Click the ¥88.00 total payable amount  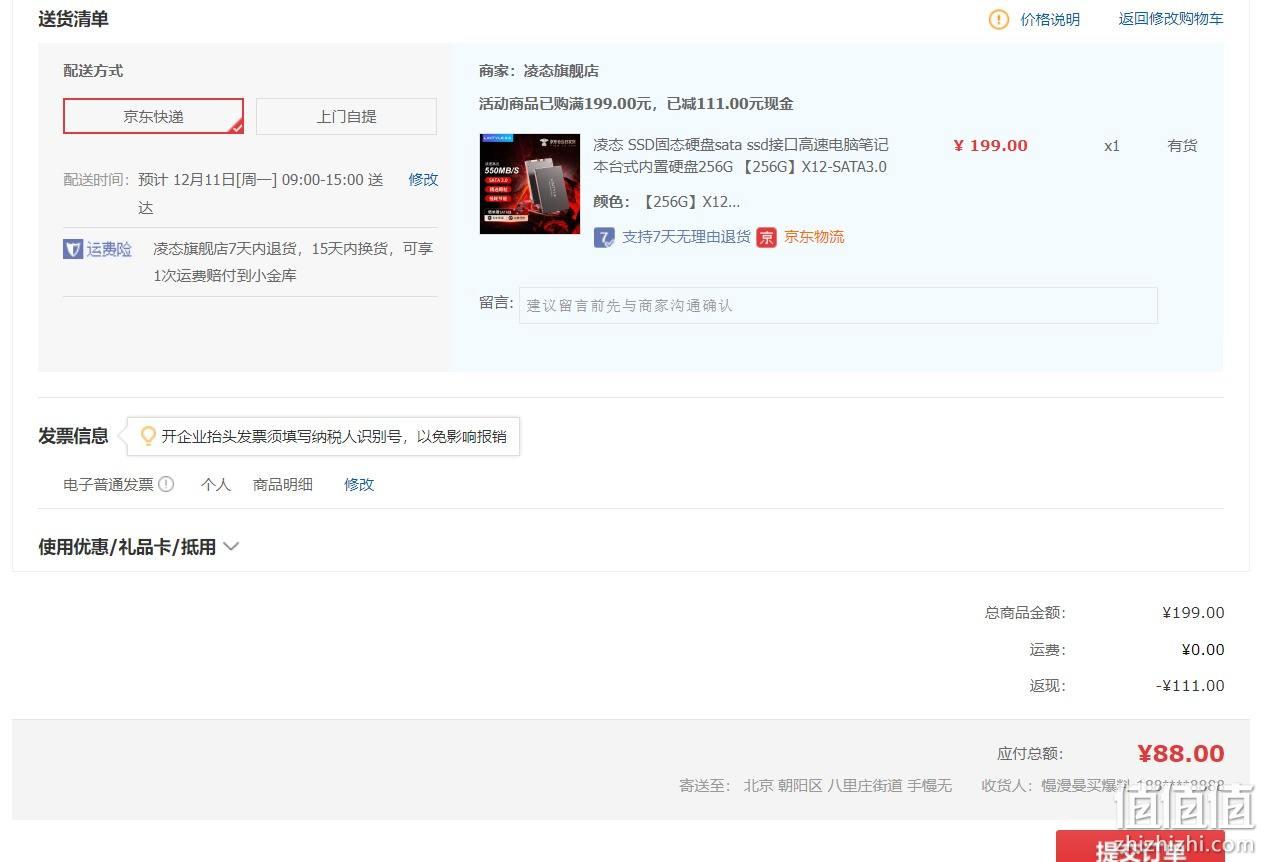[1181, 754]
